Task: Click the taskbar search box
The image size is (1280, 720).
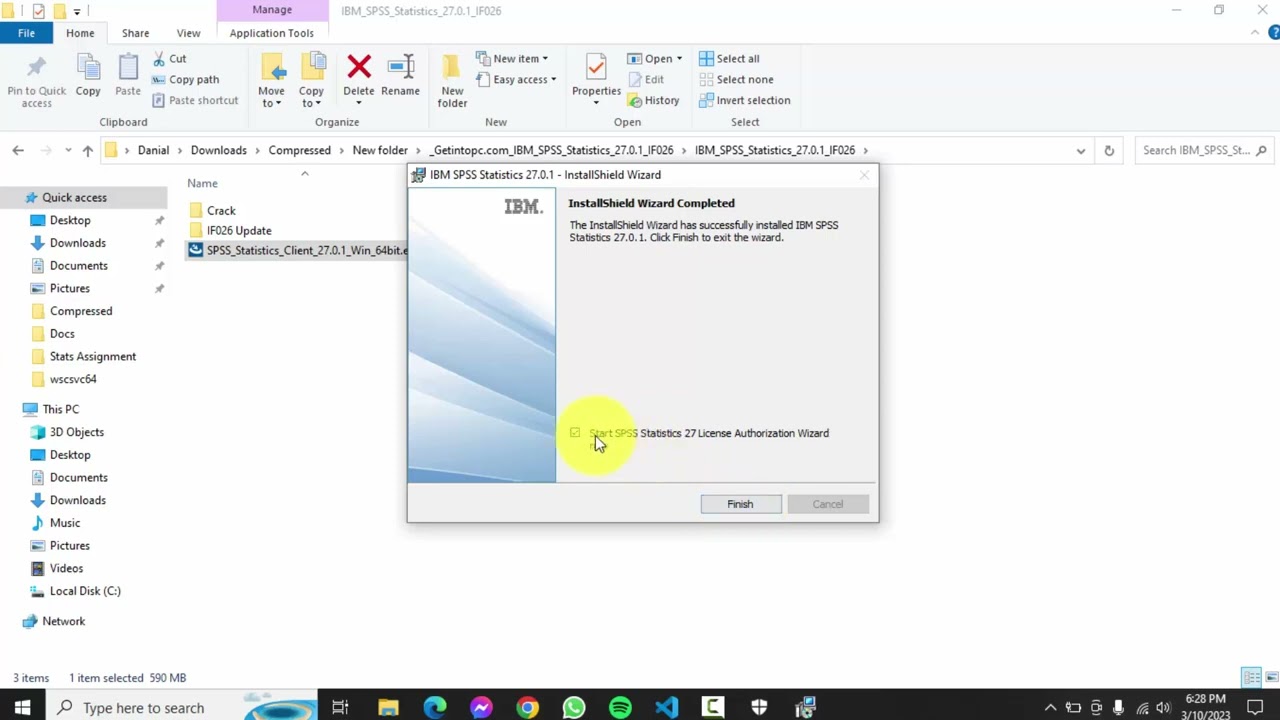Action: point(182,708)
